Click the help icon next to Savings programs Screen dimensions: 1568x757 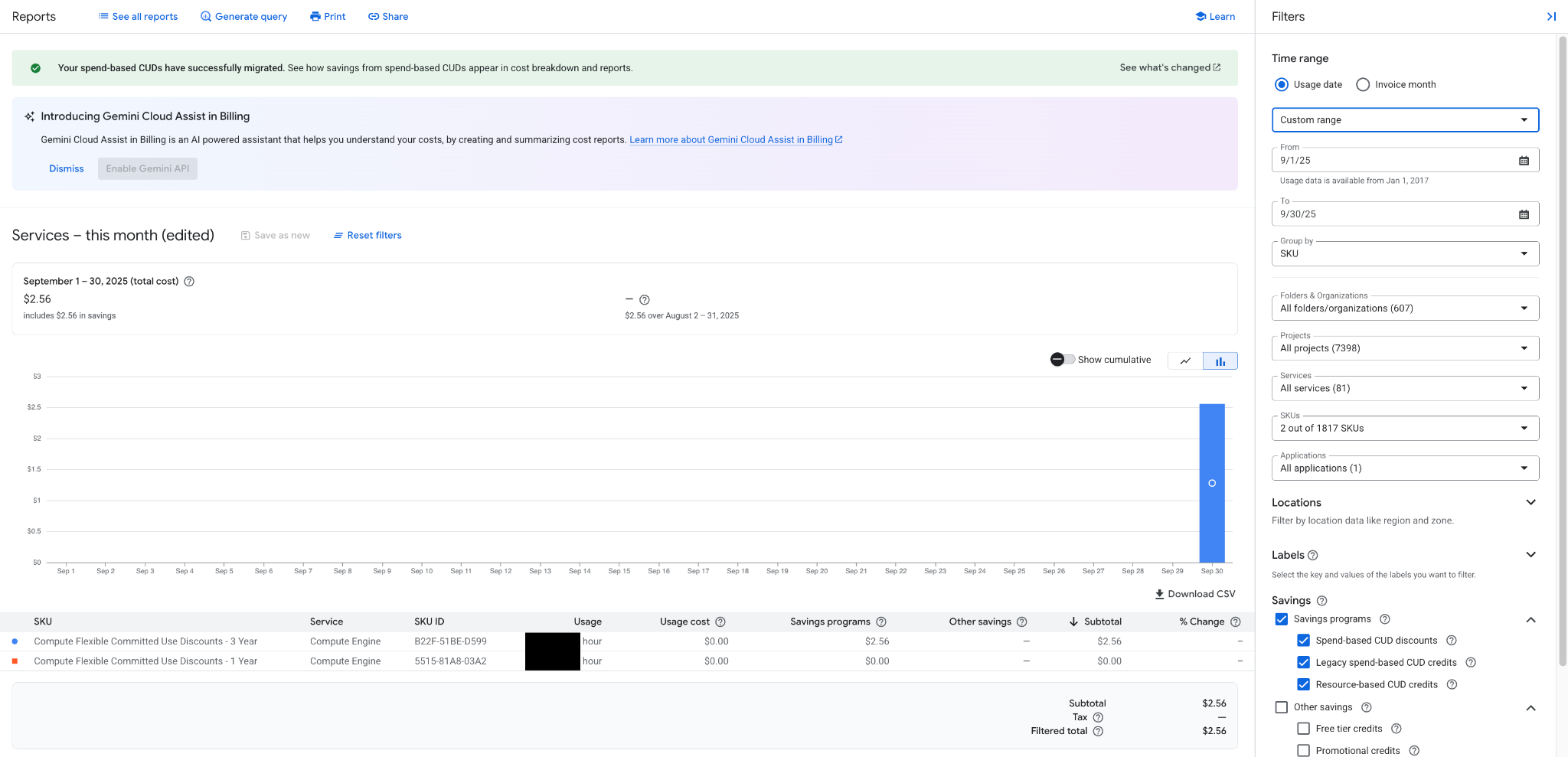[1385, 619]
